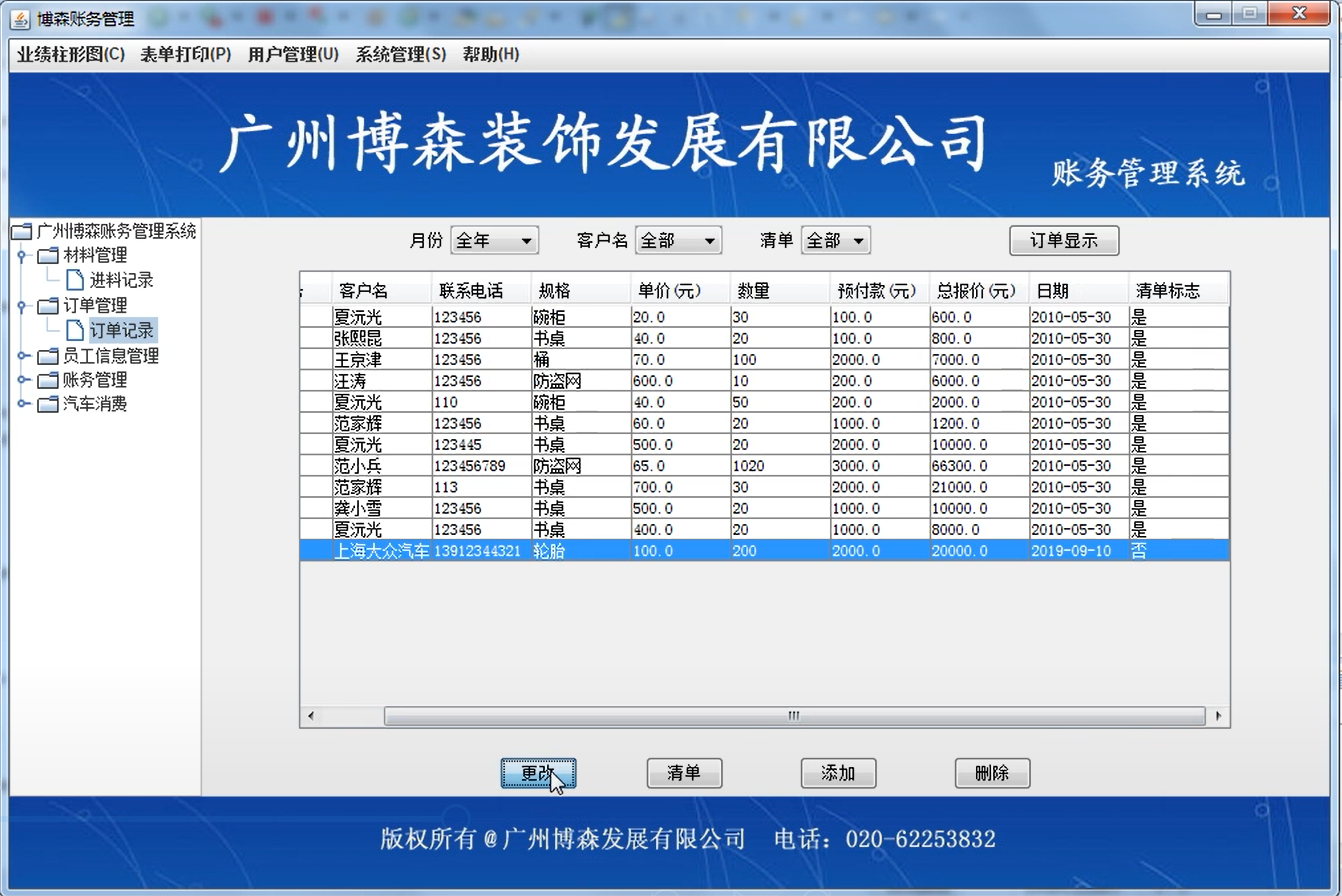This screenshot has width=1342, height=896.
Task: Click the Java app icon in title bar
Action: click(x=20, y=17)
